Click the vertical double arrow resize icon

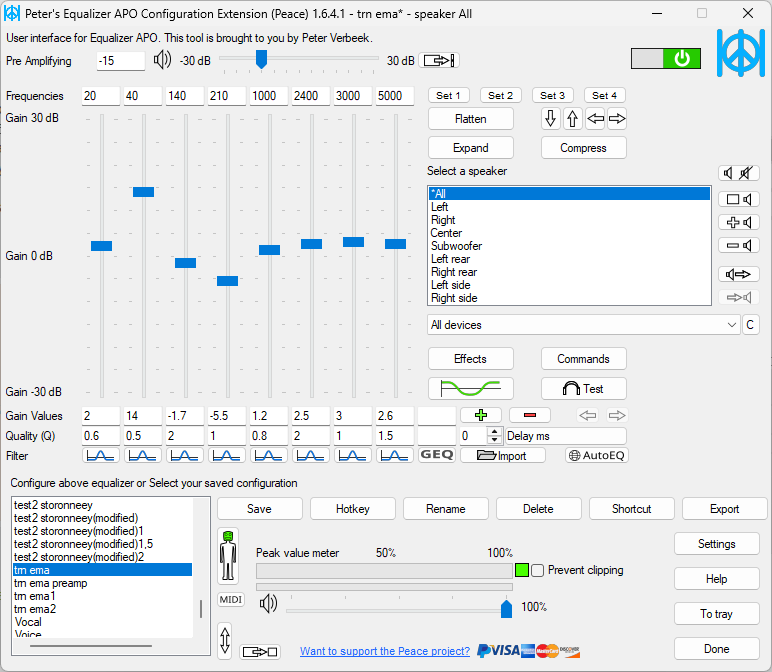click(x=225, y=640)
